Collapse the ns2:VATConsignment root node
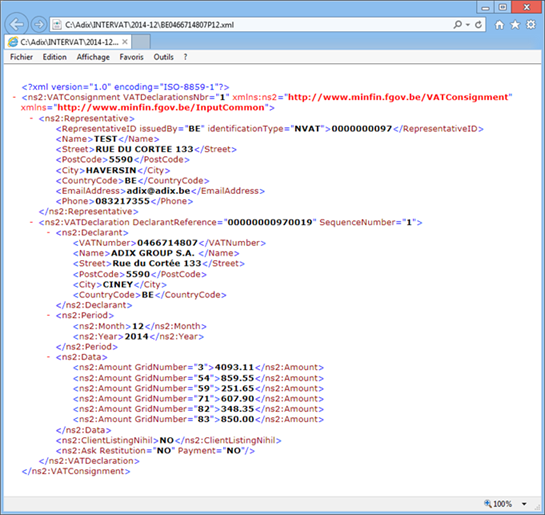 point(14,97)
